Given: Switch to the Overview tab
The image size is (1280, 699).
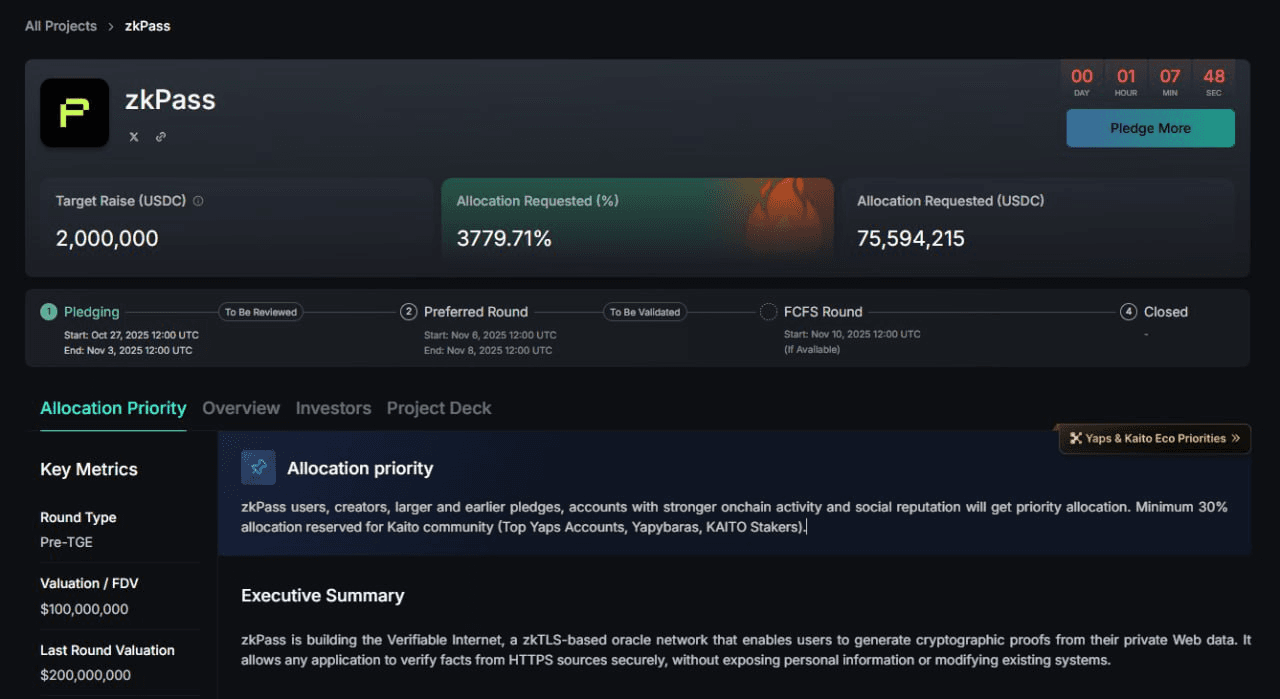Looking at the screenshot, I should tap(241, 408).
